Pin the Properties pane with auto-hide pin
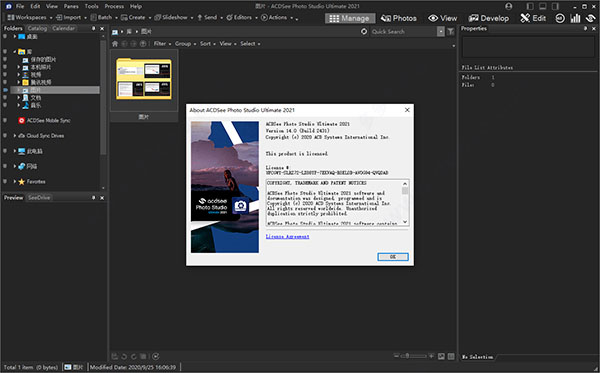The height and width of the screenshot is (373, 600). point(585,28)
